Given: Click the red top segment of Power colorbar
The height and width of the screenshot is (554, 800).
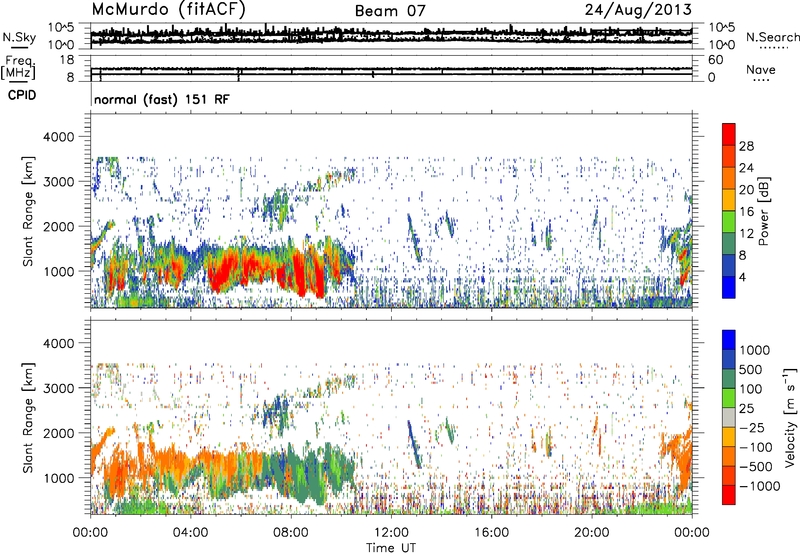Looking at the screenshot, I should (x=729, y=134).
